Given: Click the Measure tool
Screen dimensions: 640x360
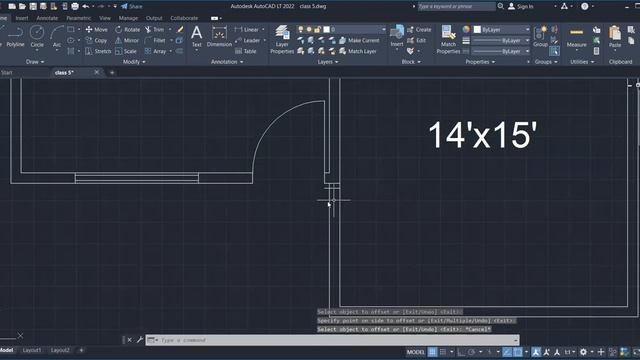Looking at the screenshot, I should click(576, 37).
